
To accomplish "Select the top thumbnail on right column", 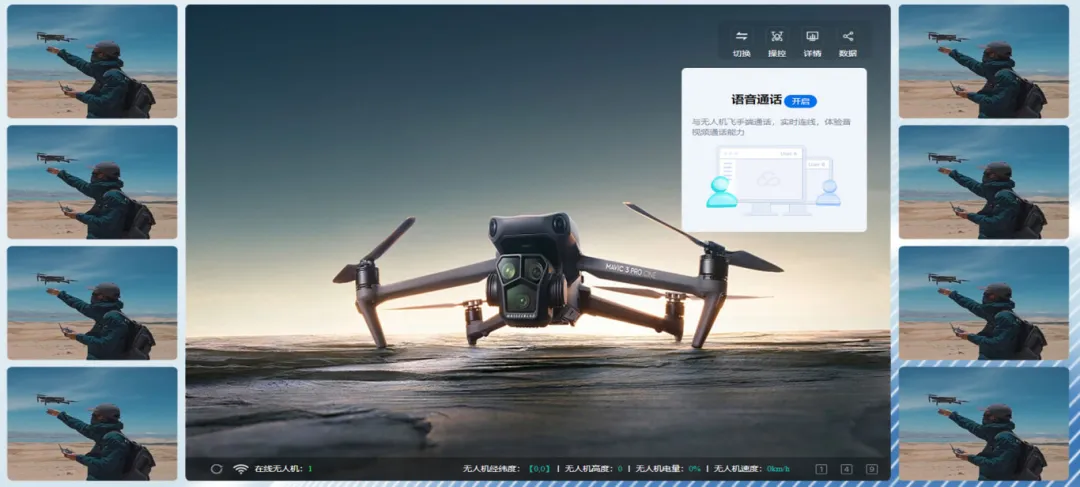I will [x=983, y=62].
